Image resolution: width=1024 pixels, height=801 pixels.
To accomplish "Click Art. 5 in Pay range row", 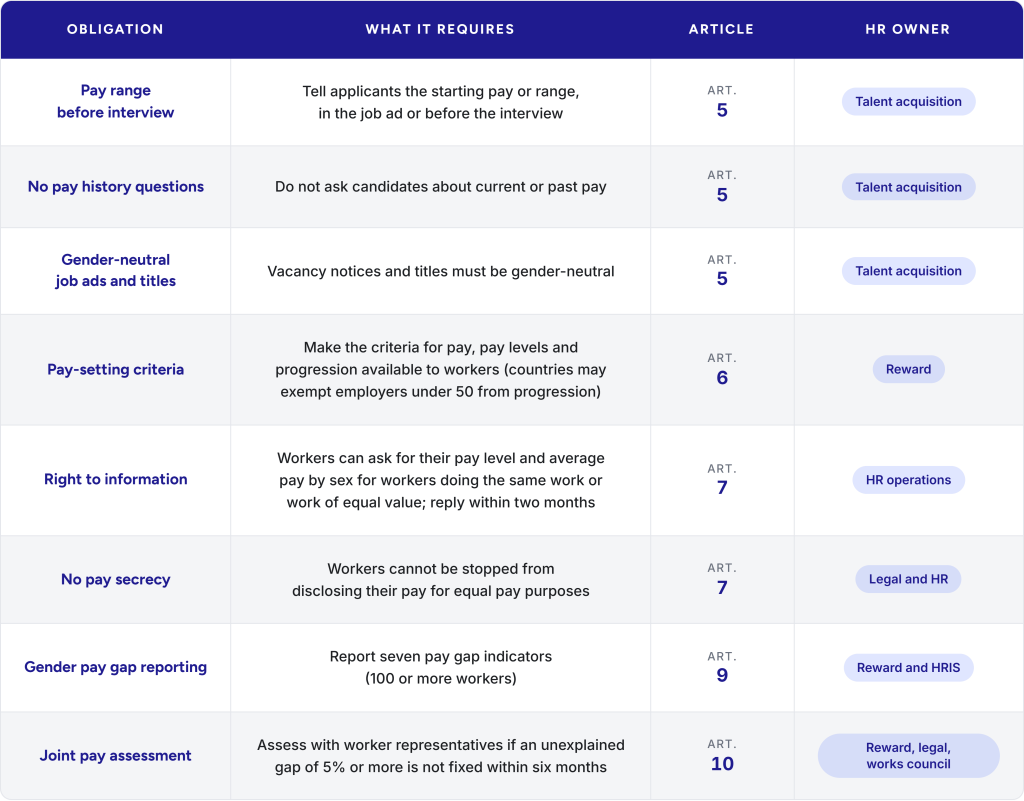I will (722, 102).
